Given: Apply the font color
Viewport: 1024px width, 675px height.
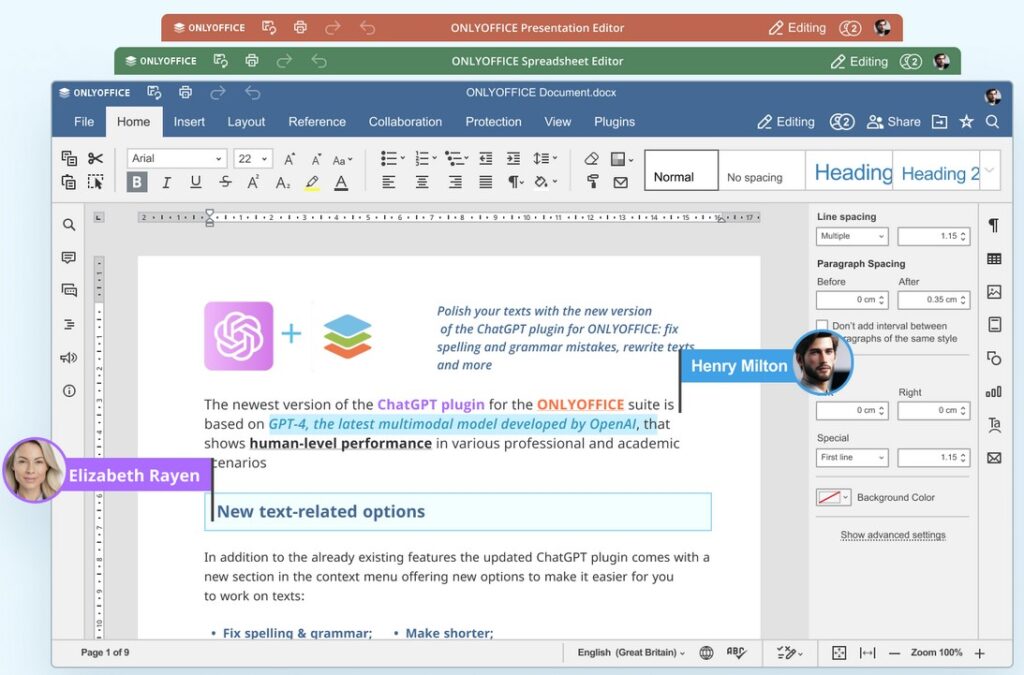Looking at the screenshot, I should (341, 183).
